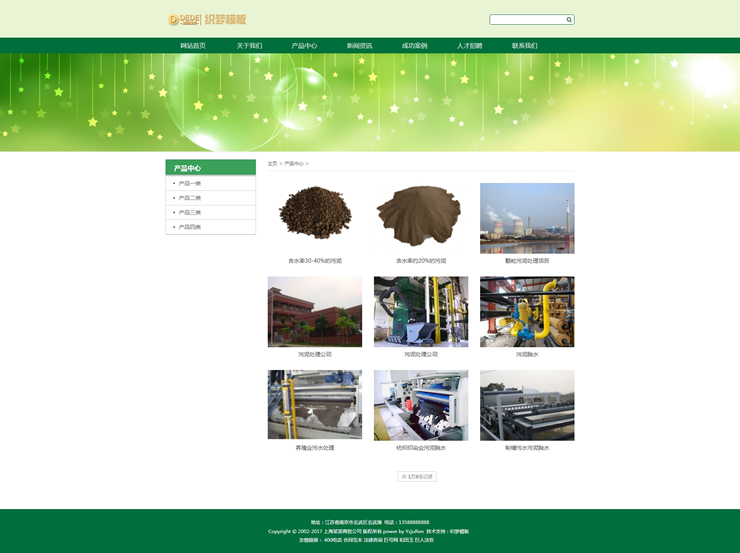The height and width of the screenshot is (553, 740).
Task: Click the yellow pipes 污泥脱水 thumbnail
Action: [x=527, y=311]
